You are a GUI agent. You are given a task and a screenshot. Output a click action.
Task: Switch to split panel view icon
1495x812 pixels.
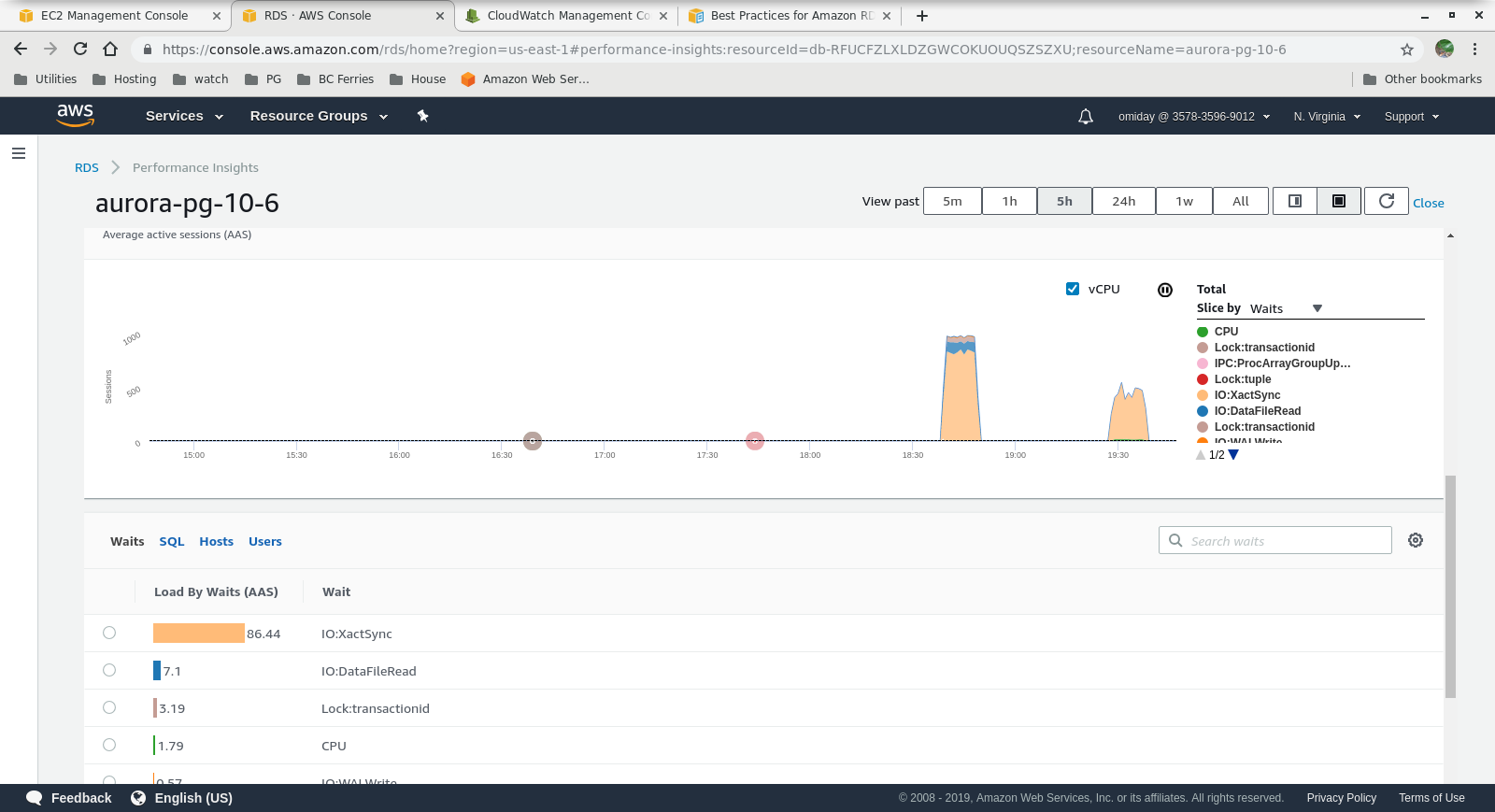[x=1295, y=201]
